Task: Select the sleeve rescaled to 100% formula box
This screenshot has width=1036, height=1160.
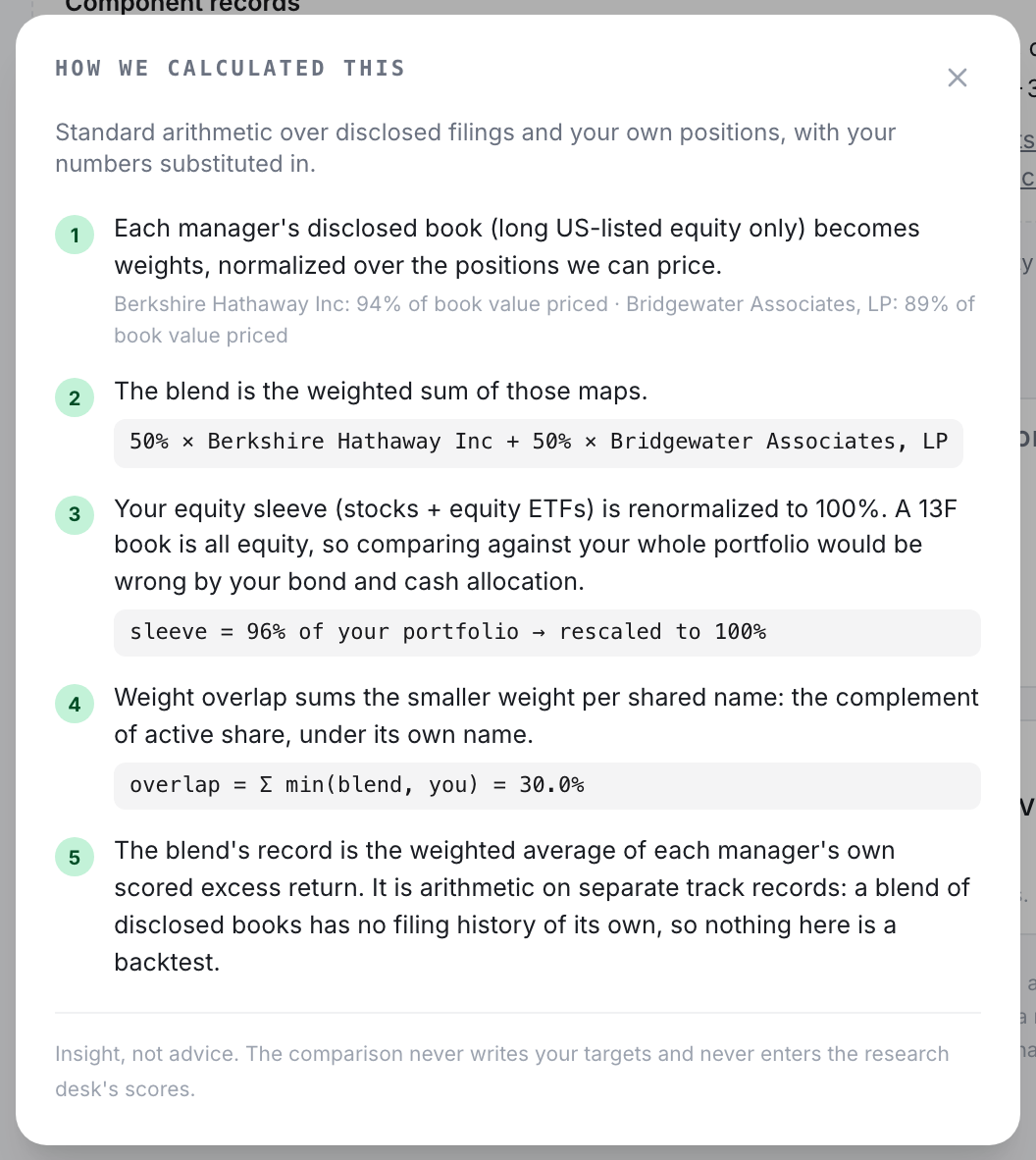Action: (547, 633)
